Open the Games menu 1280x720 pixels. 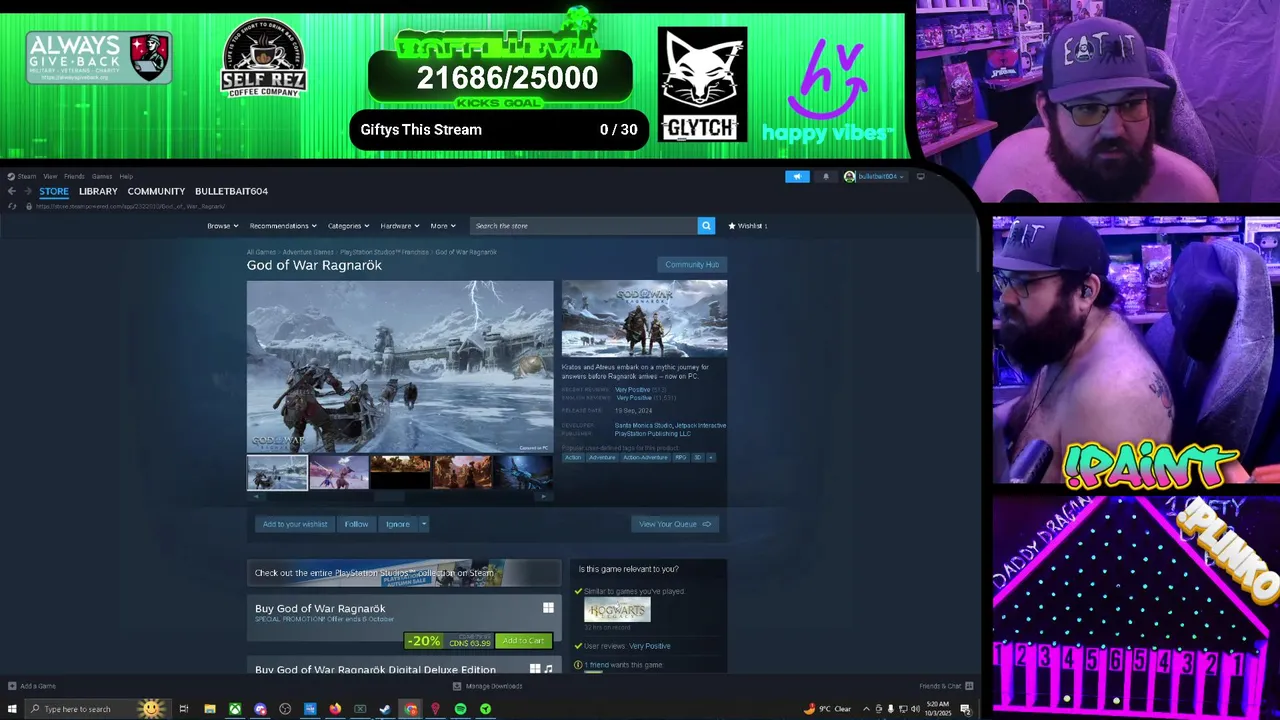click(102, 176)
